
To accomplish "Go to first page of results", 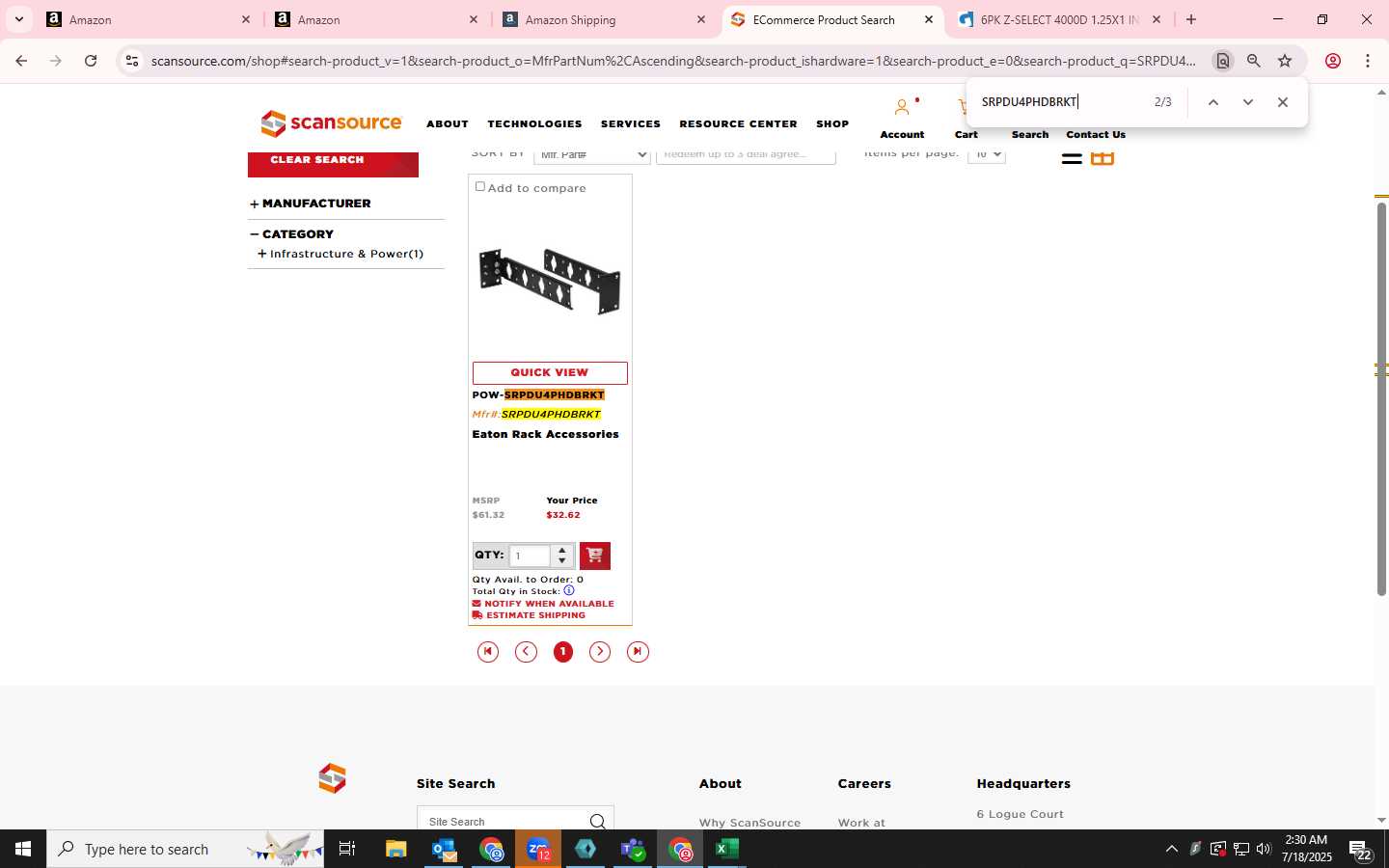I will 488,652.
